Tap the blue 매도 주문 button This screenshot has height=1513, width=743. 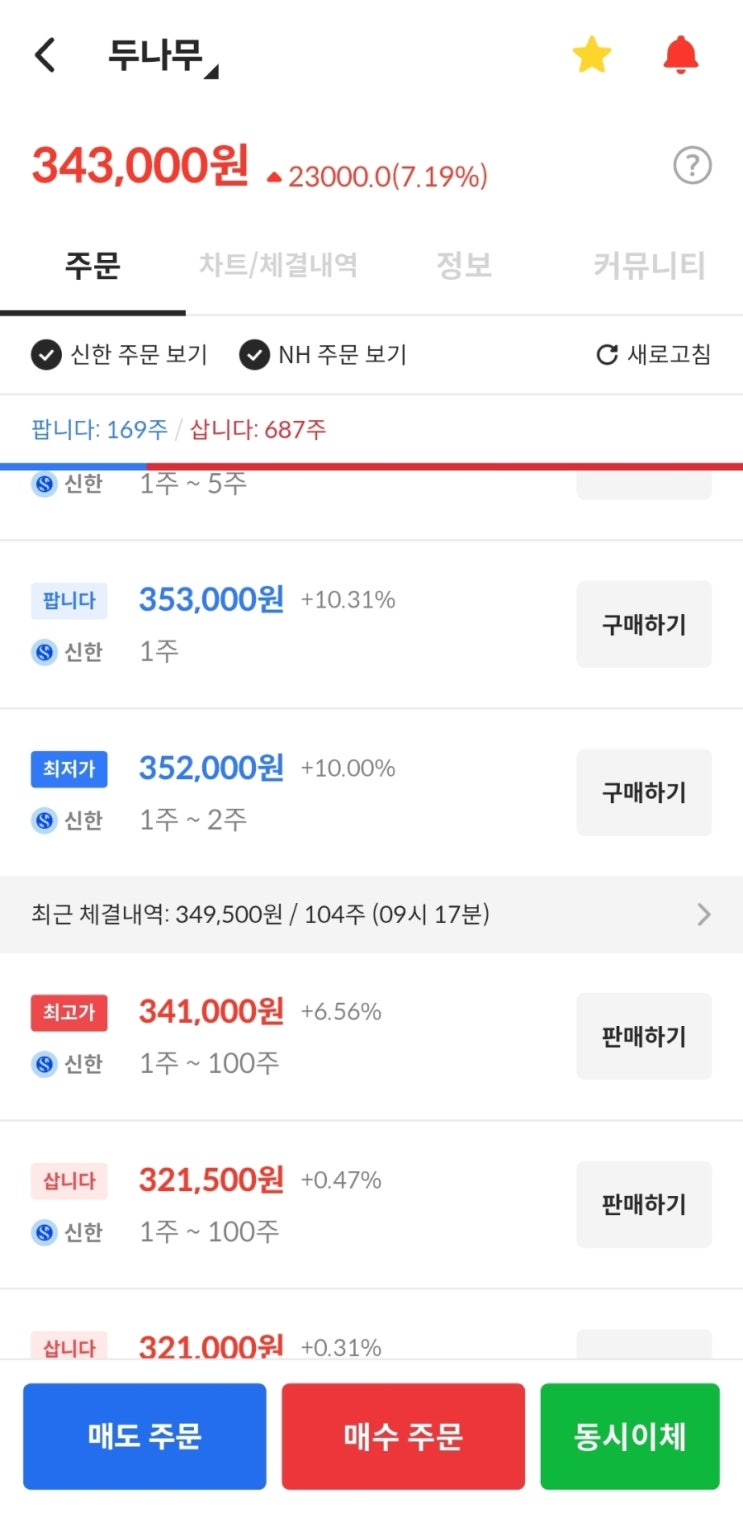(144, 1436)
